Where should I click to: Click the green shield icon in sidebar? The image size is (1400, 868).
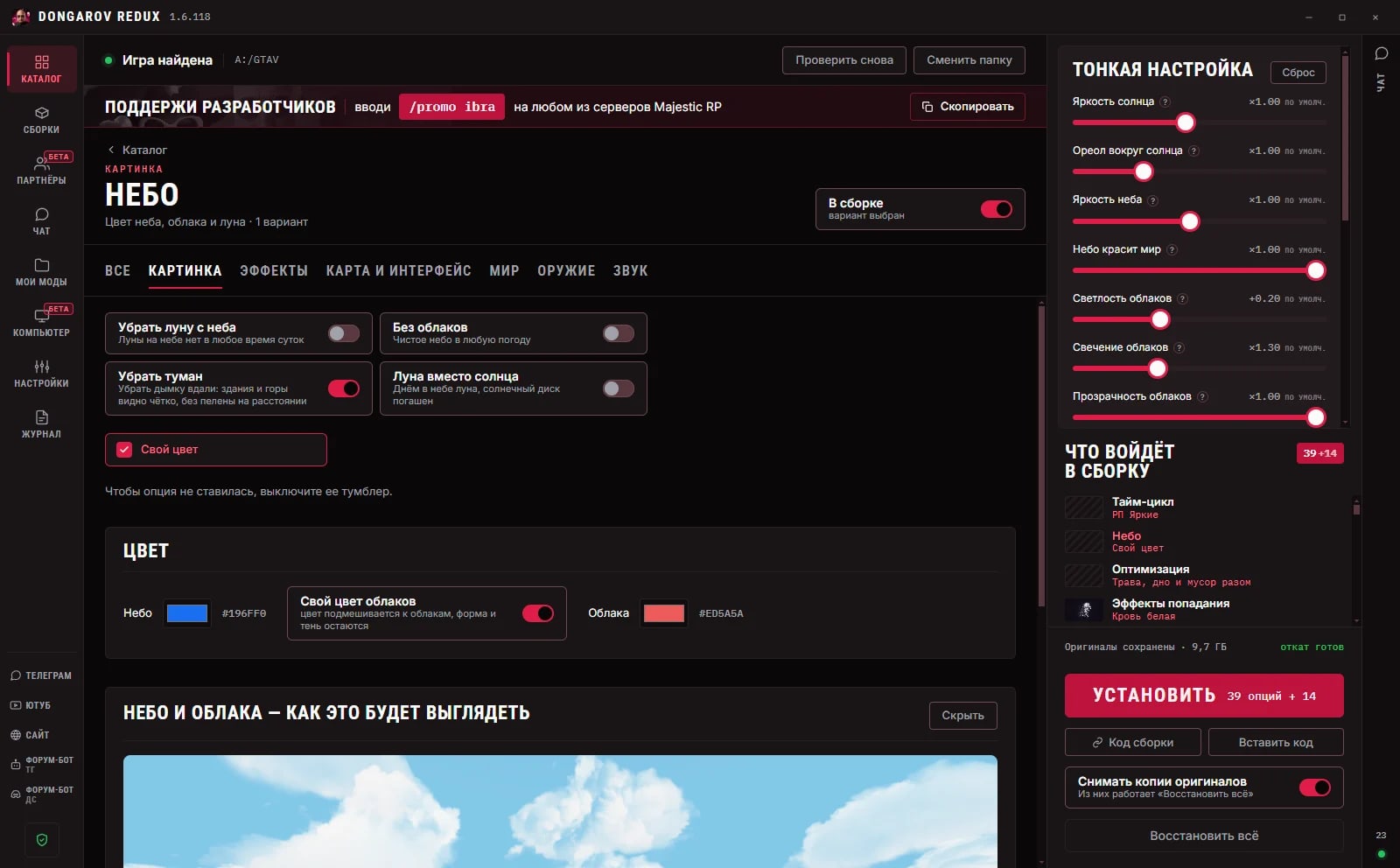point(42,840)
